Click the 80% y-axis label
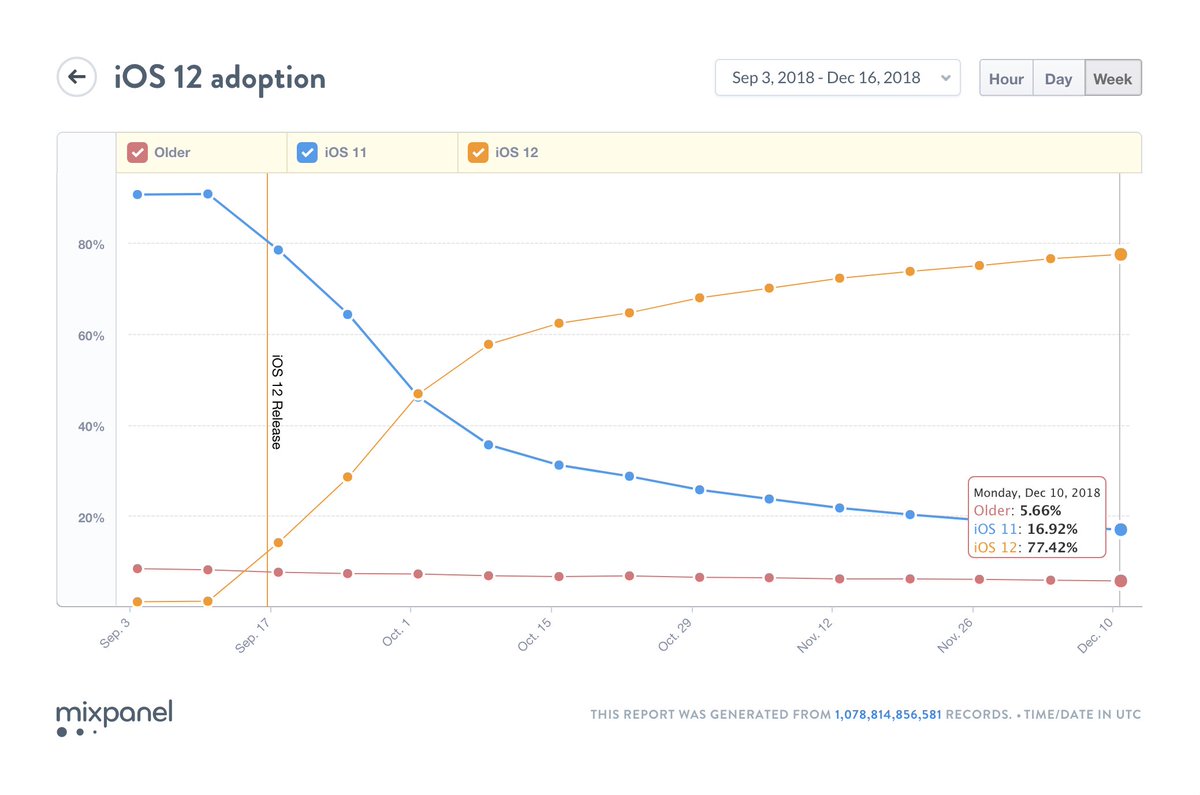This screenshot has width=1200, height=795. pyautogui.click(x=90, y=244)
